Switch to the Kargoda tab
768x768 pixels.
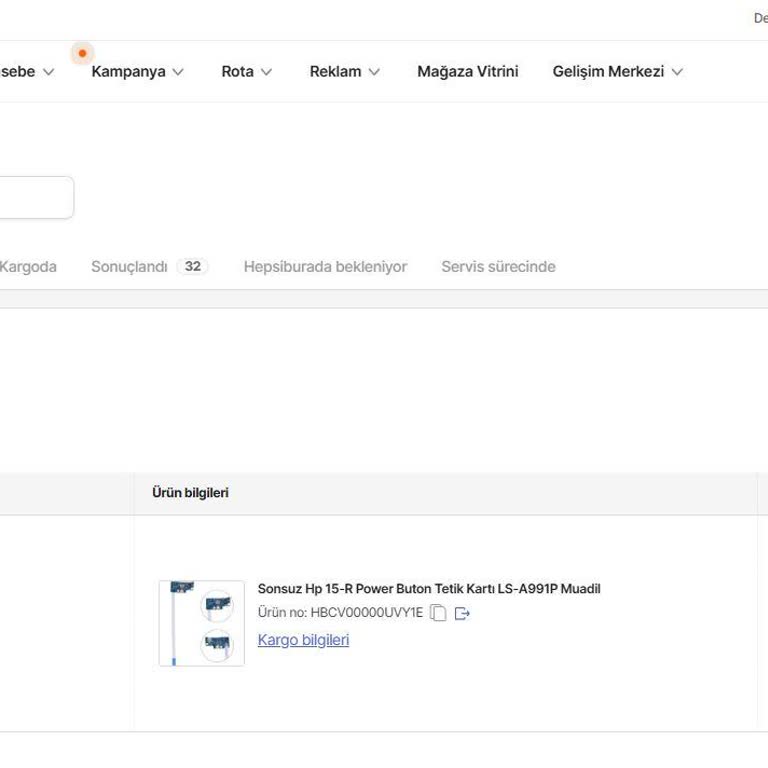28,267
